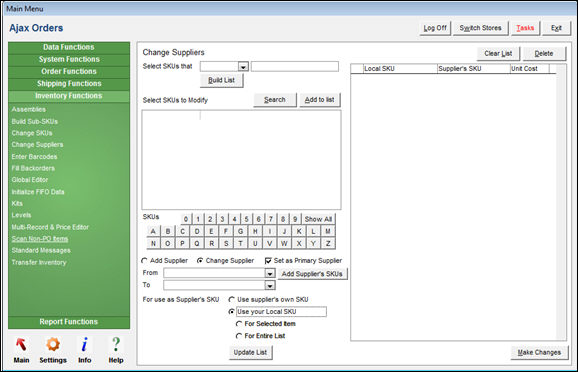Click the blue Info icon
The image size is (578, 372).
[x=84, y=344]
